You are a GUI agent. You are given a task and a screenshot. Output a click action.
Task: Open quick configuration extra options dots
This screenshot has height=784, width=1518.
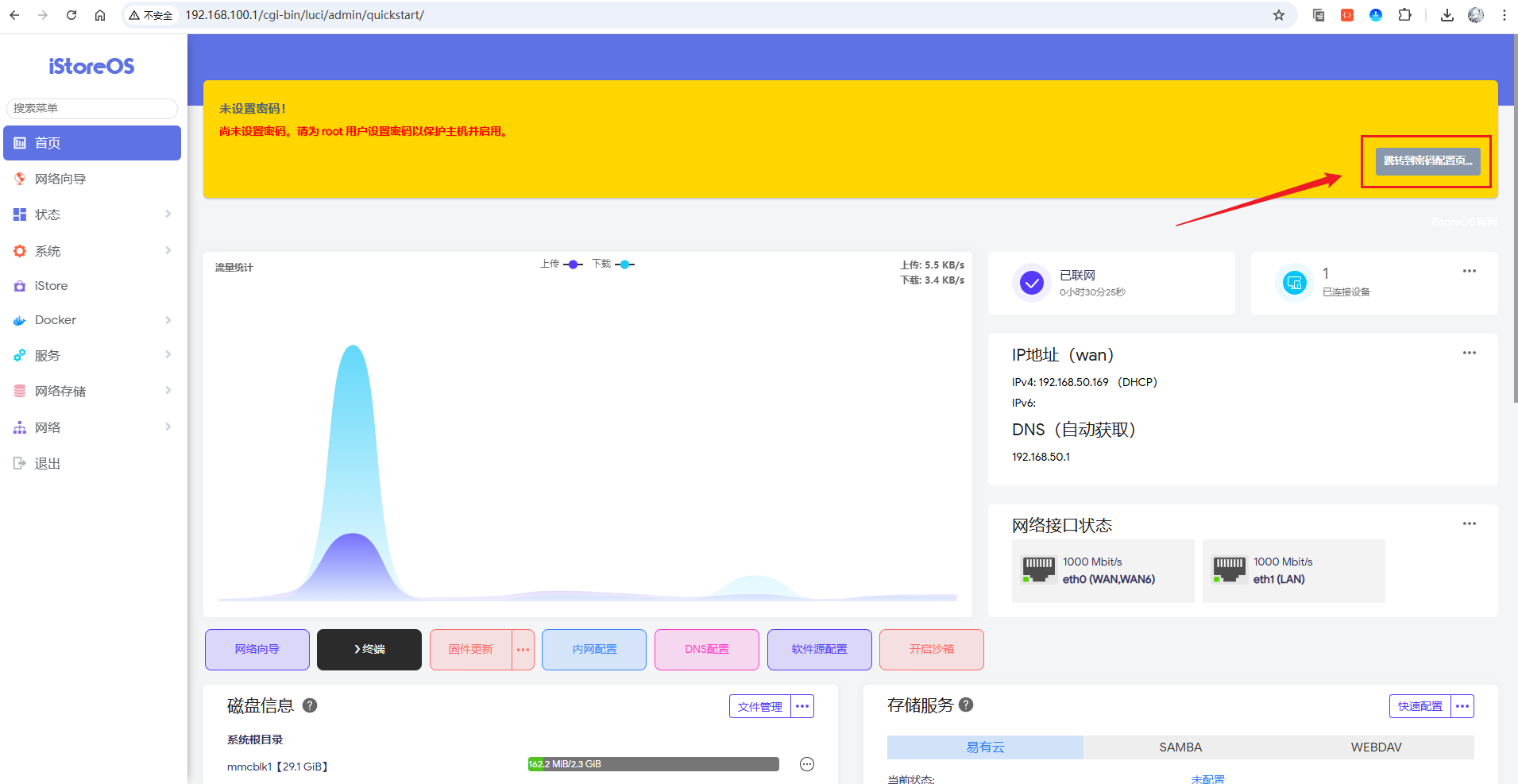point(1462,706)
